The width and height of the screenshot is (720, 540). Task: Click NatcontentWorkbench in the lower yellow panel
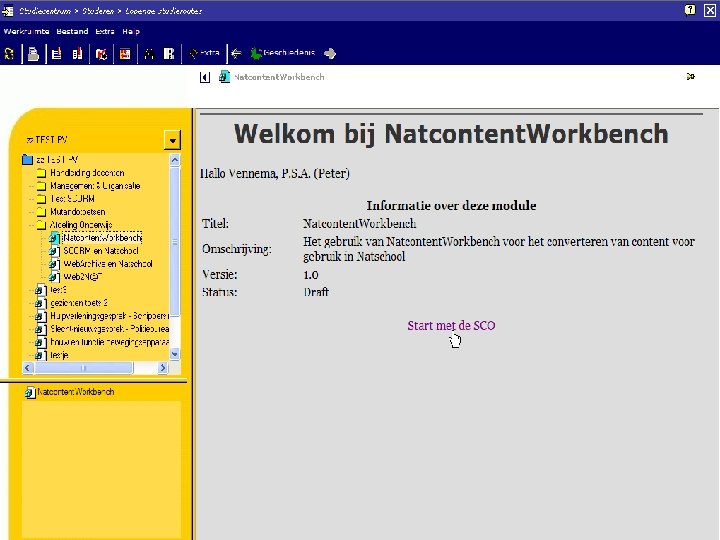70,392
